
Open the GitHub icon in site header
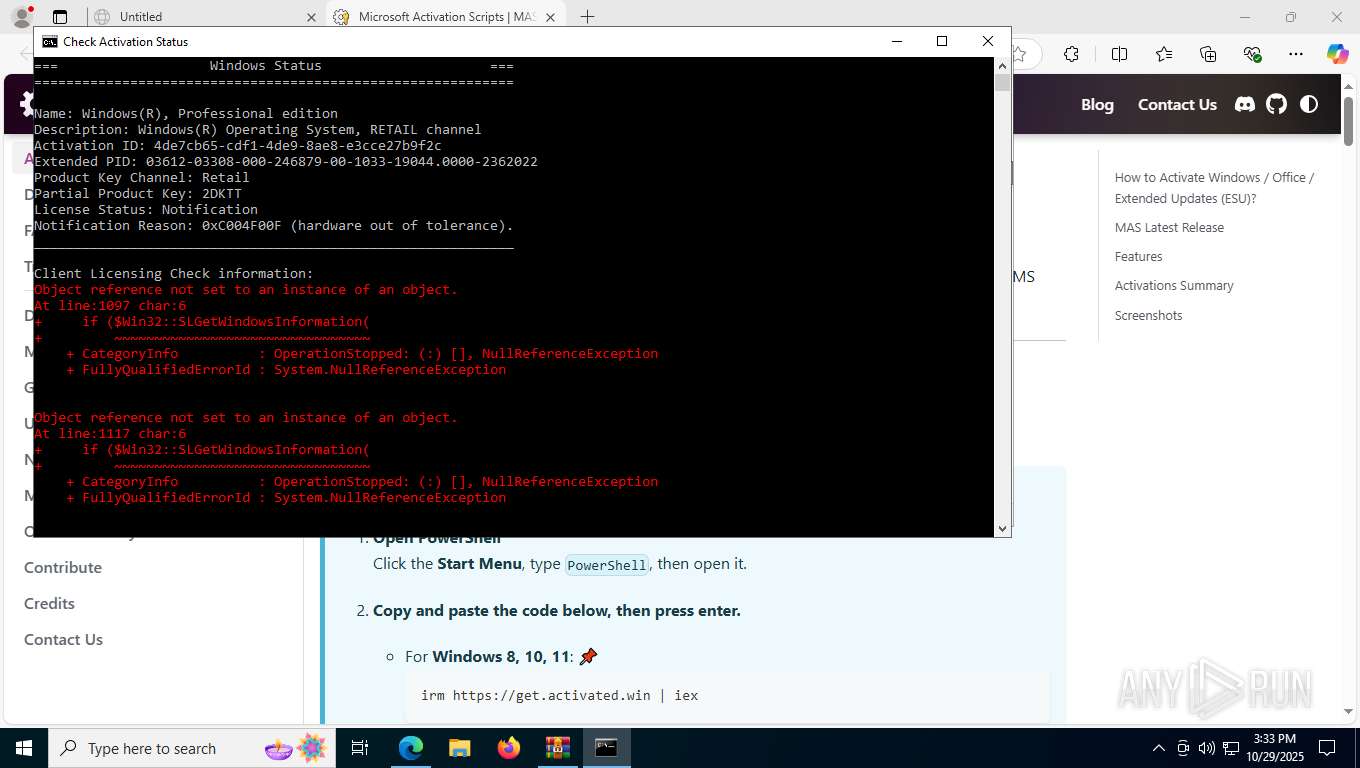1276,104
